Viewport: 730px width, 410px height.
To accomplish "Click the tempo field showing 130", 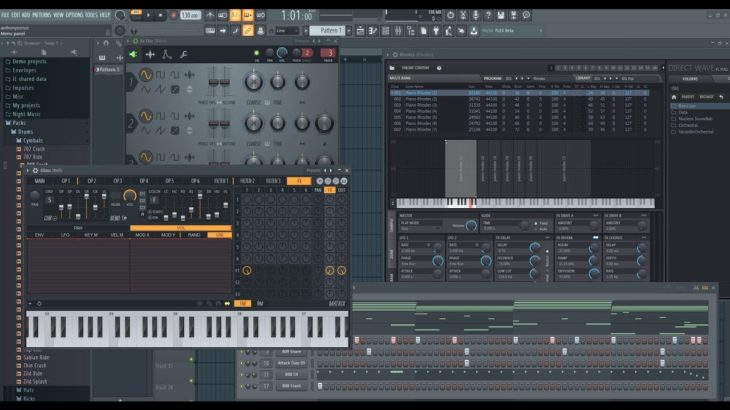I will [x=190, y=15].
